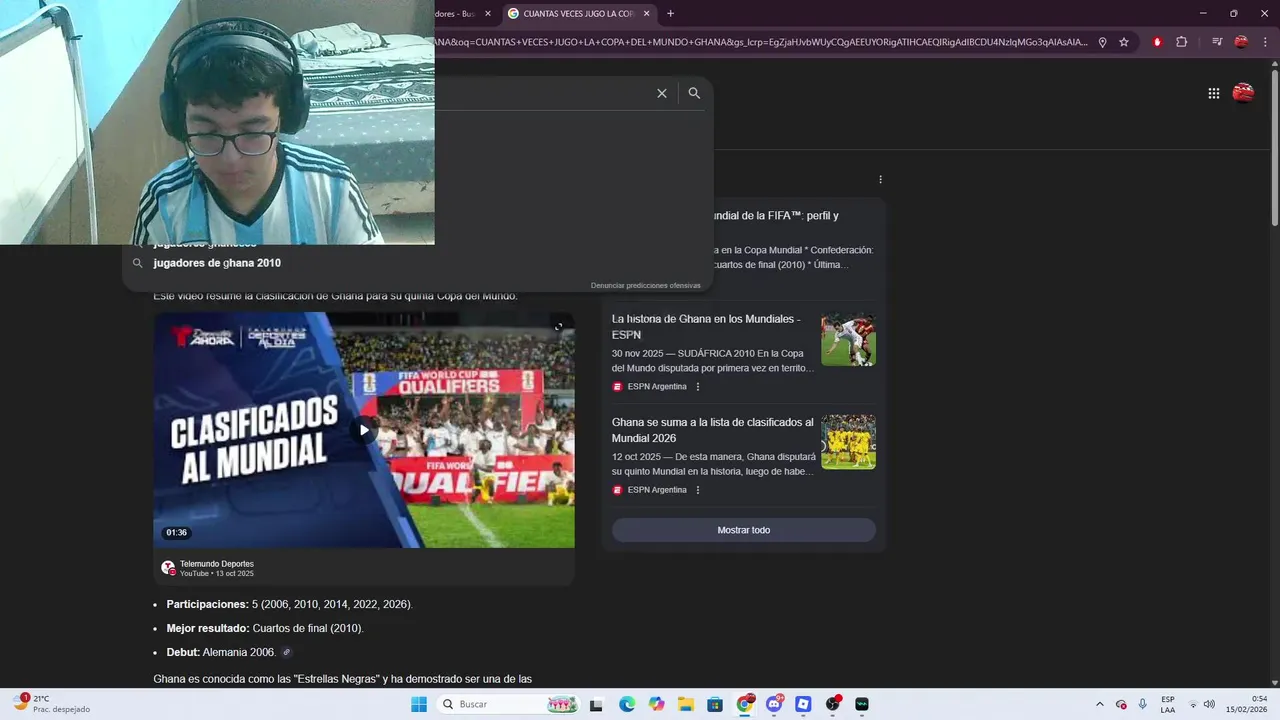The image size is (1280, 720).
Task: Click the magnifier search button in search box
Action: pos(694,93)
